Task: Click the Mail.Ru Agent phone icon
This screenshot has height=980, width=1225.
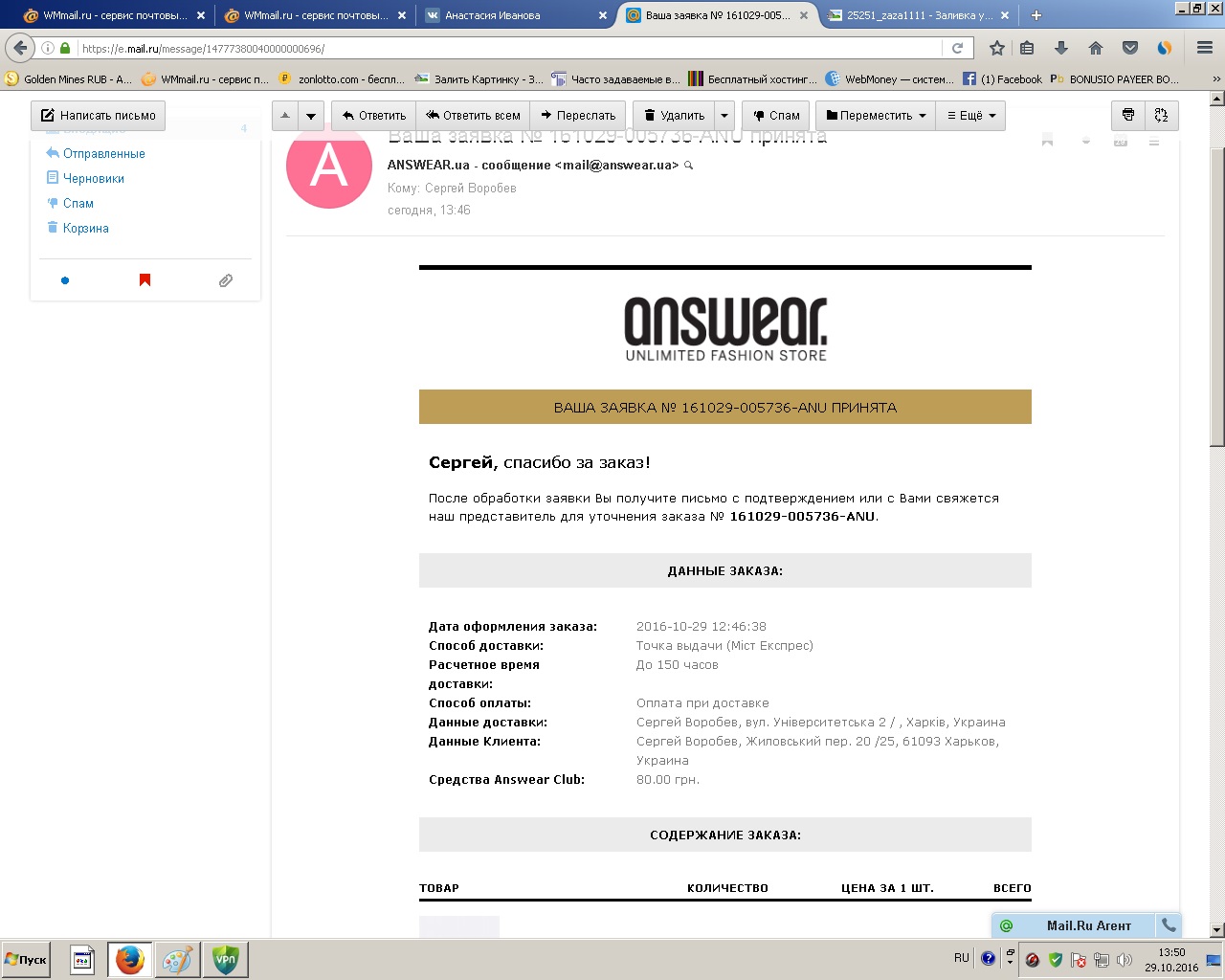Action: coord(1169,925)
